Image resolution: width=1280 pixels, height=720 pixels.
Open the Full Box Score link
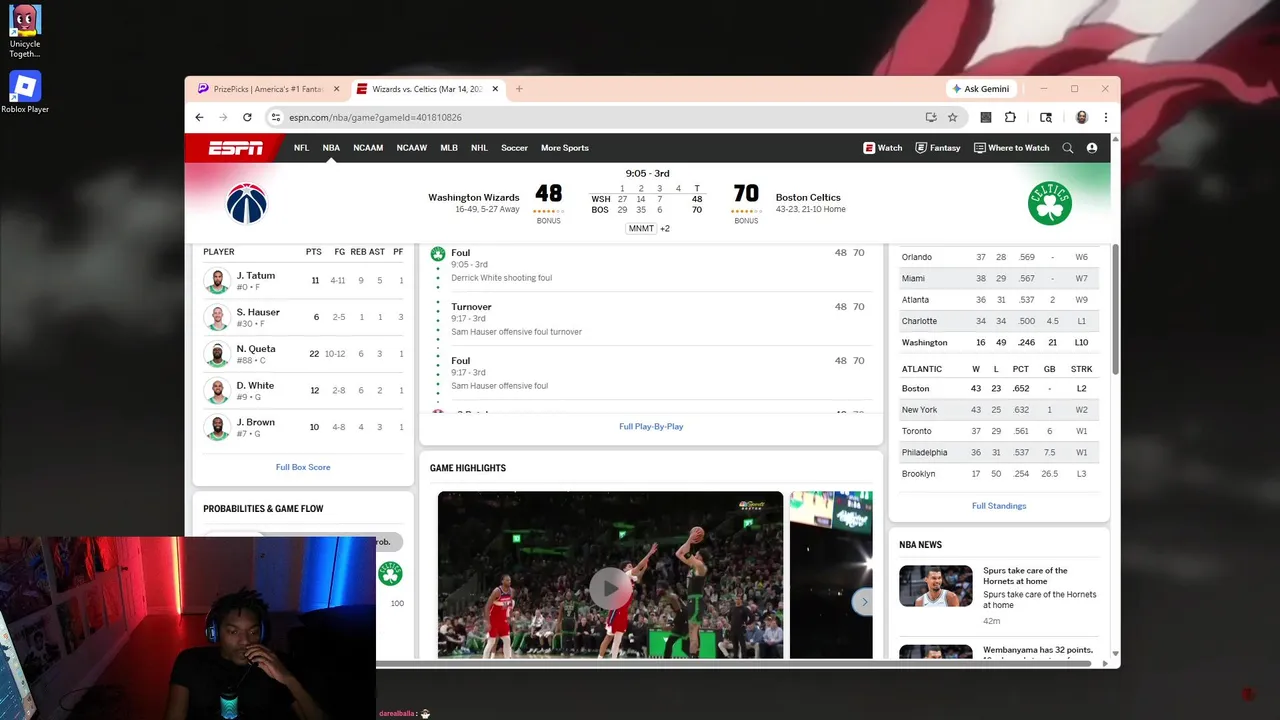(x=303, y=467)
